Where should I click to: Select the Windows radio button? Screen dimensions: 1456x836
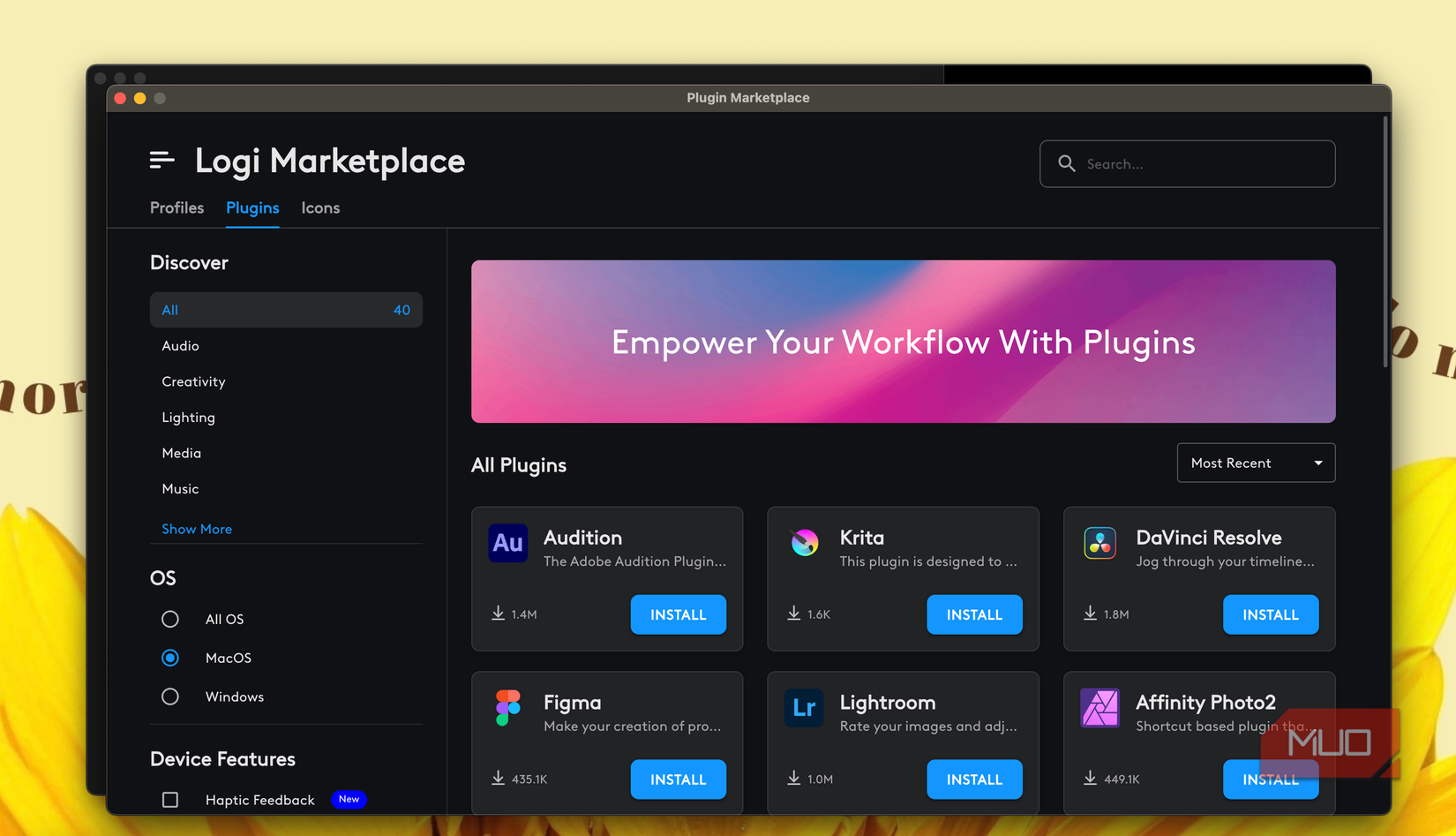click(x=170, y=697)
